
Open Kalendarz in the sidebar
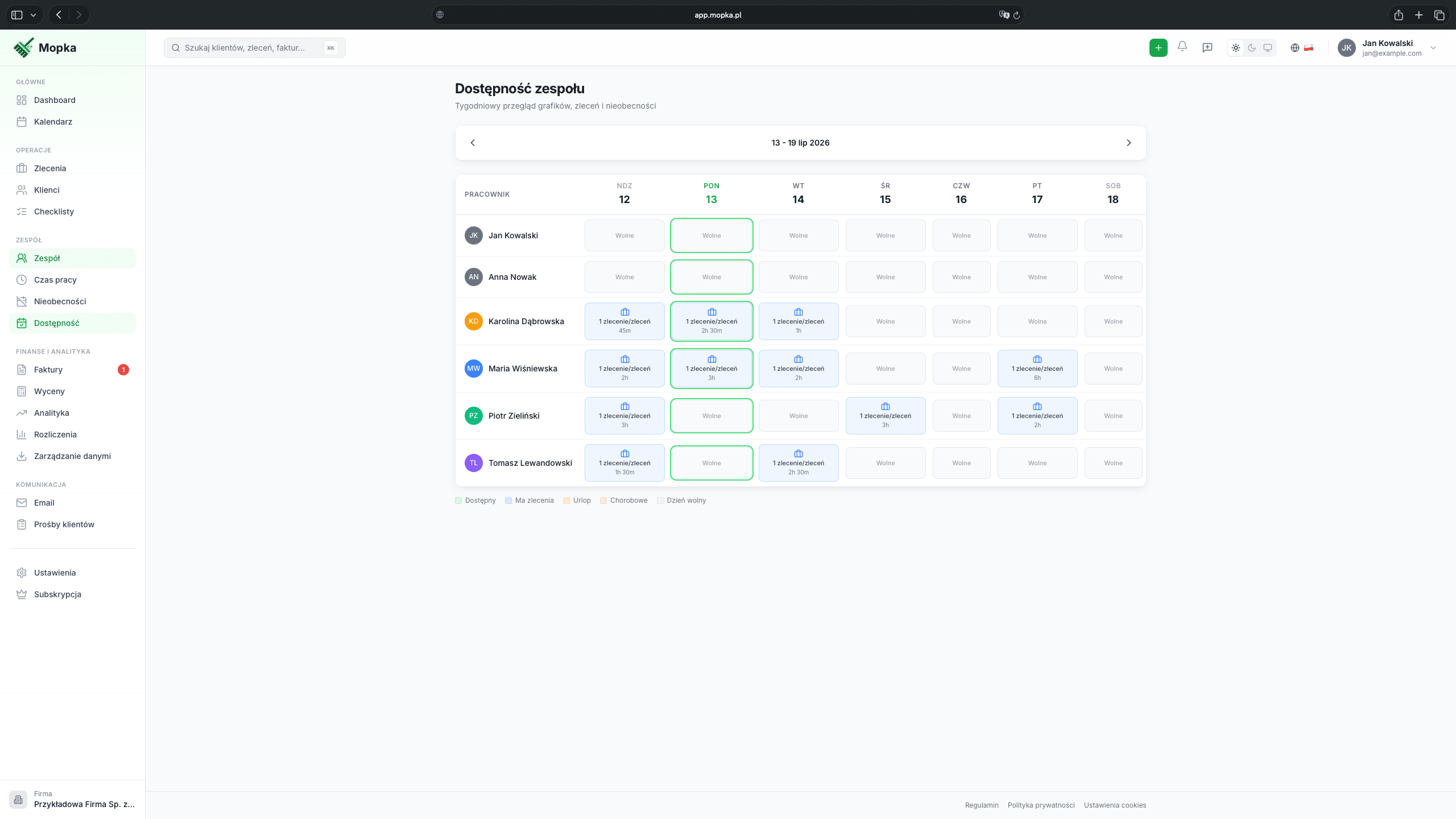[x=72, y=122]
